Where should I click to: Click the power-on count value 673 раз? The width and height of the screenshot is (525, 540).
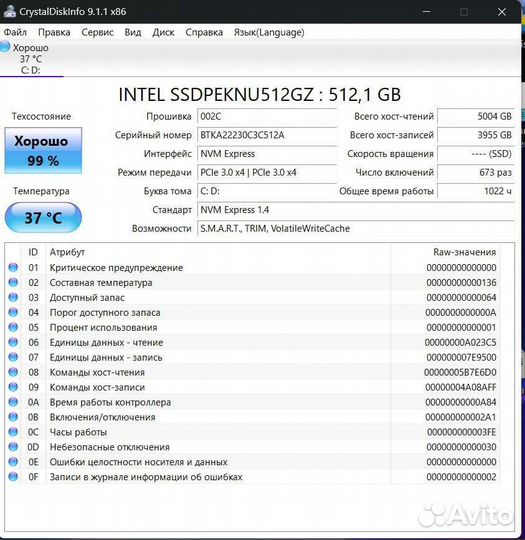point(476,172)
